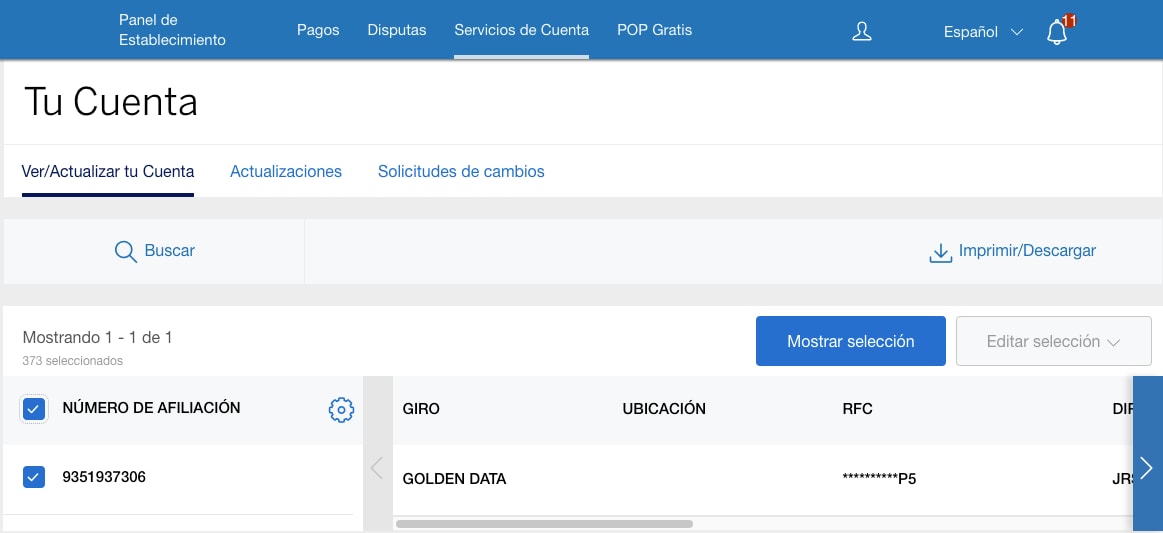Click the Buscar magnifier icon

coord(126,252)
